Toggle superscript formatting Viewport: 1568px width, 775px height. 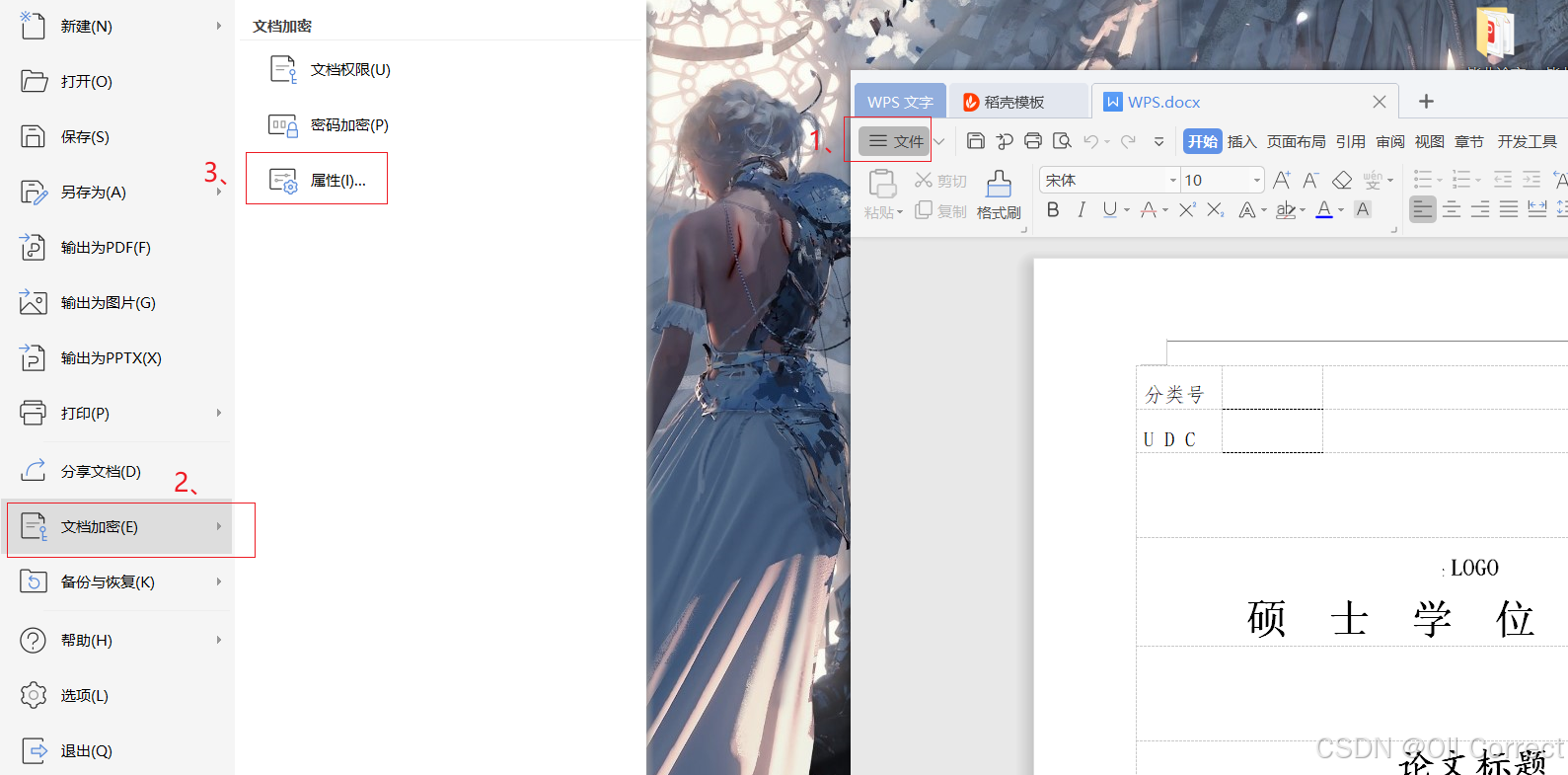1187,209
